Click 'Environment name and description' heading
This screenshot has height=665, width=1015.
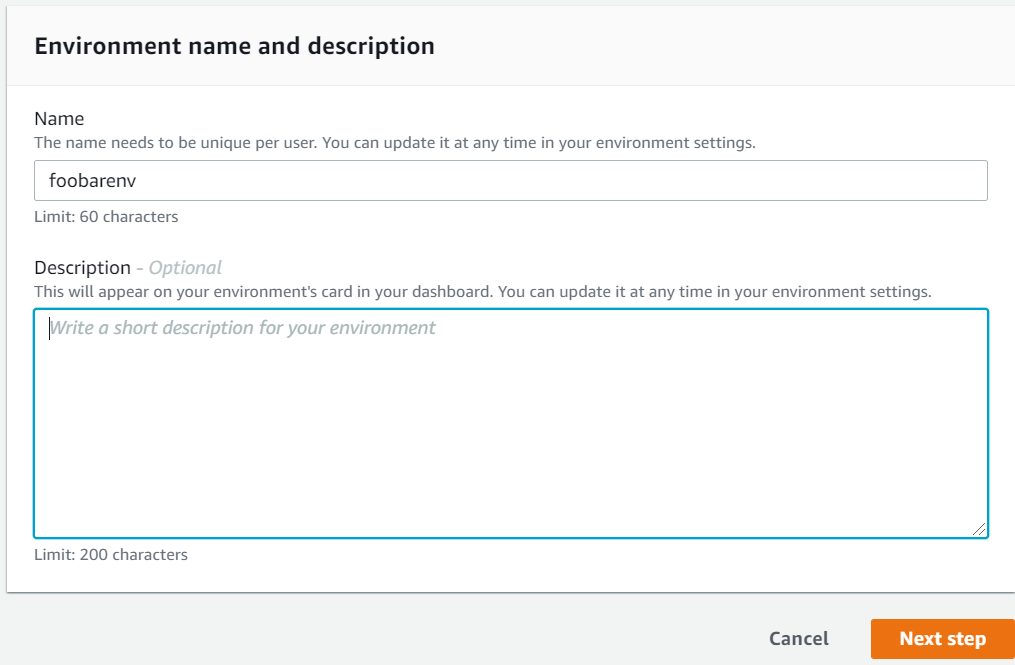coord(234,46)
